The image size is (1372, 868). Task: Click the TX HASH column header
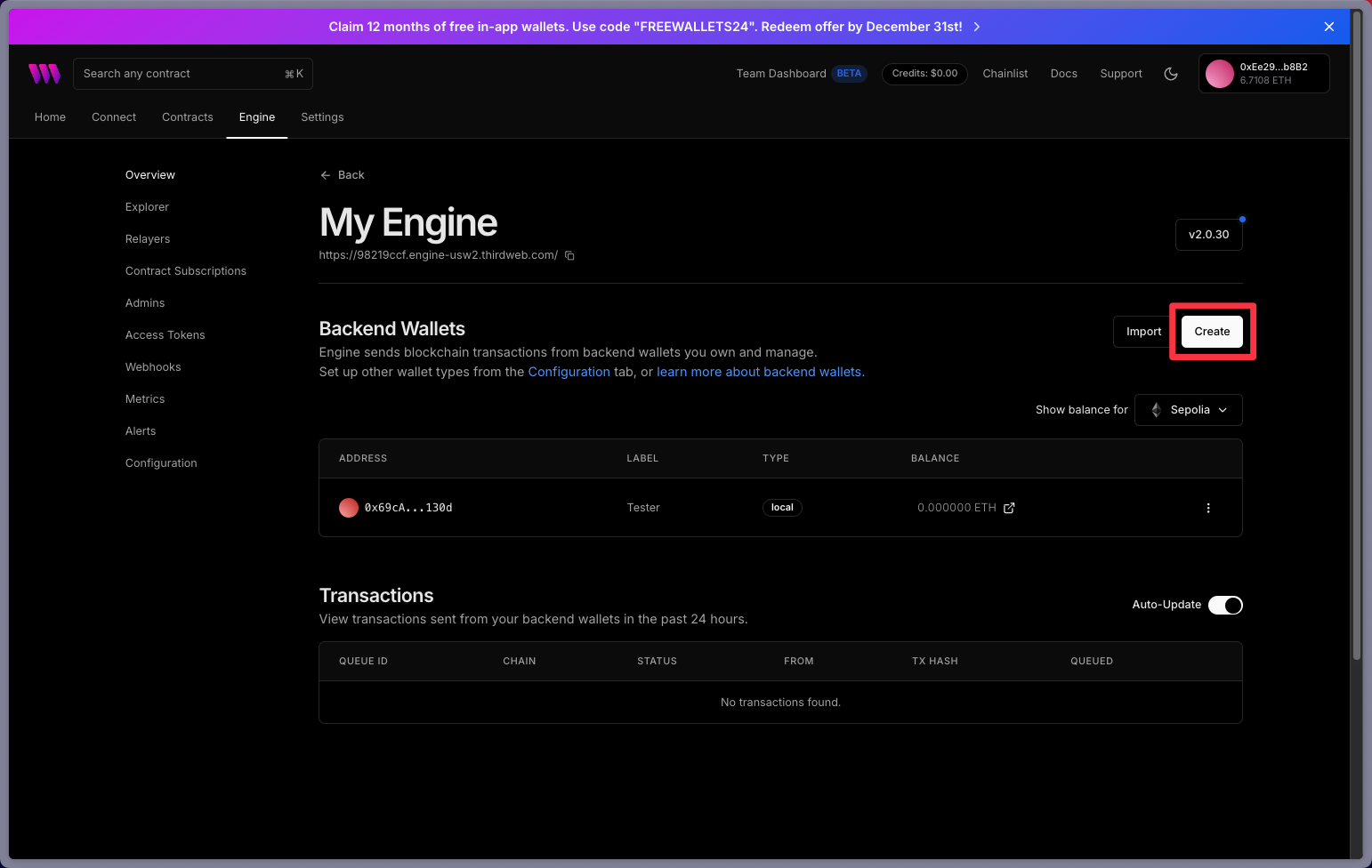click(935, 662)
